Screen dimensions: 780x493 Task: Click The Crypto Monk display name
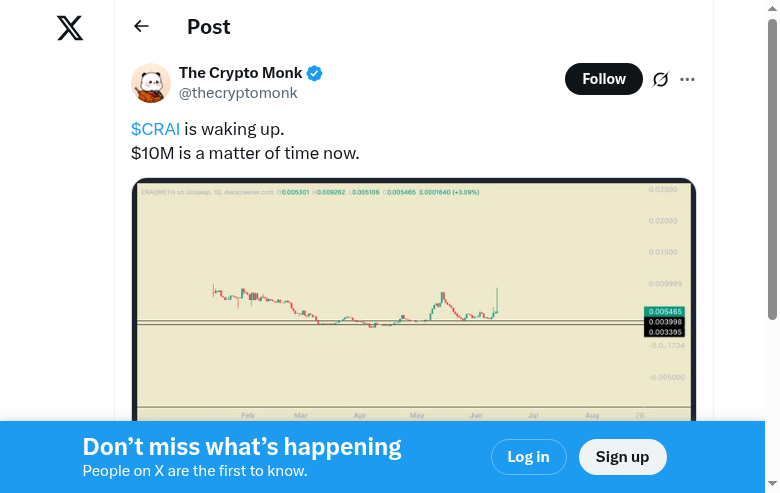coord(240,73)
